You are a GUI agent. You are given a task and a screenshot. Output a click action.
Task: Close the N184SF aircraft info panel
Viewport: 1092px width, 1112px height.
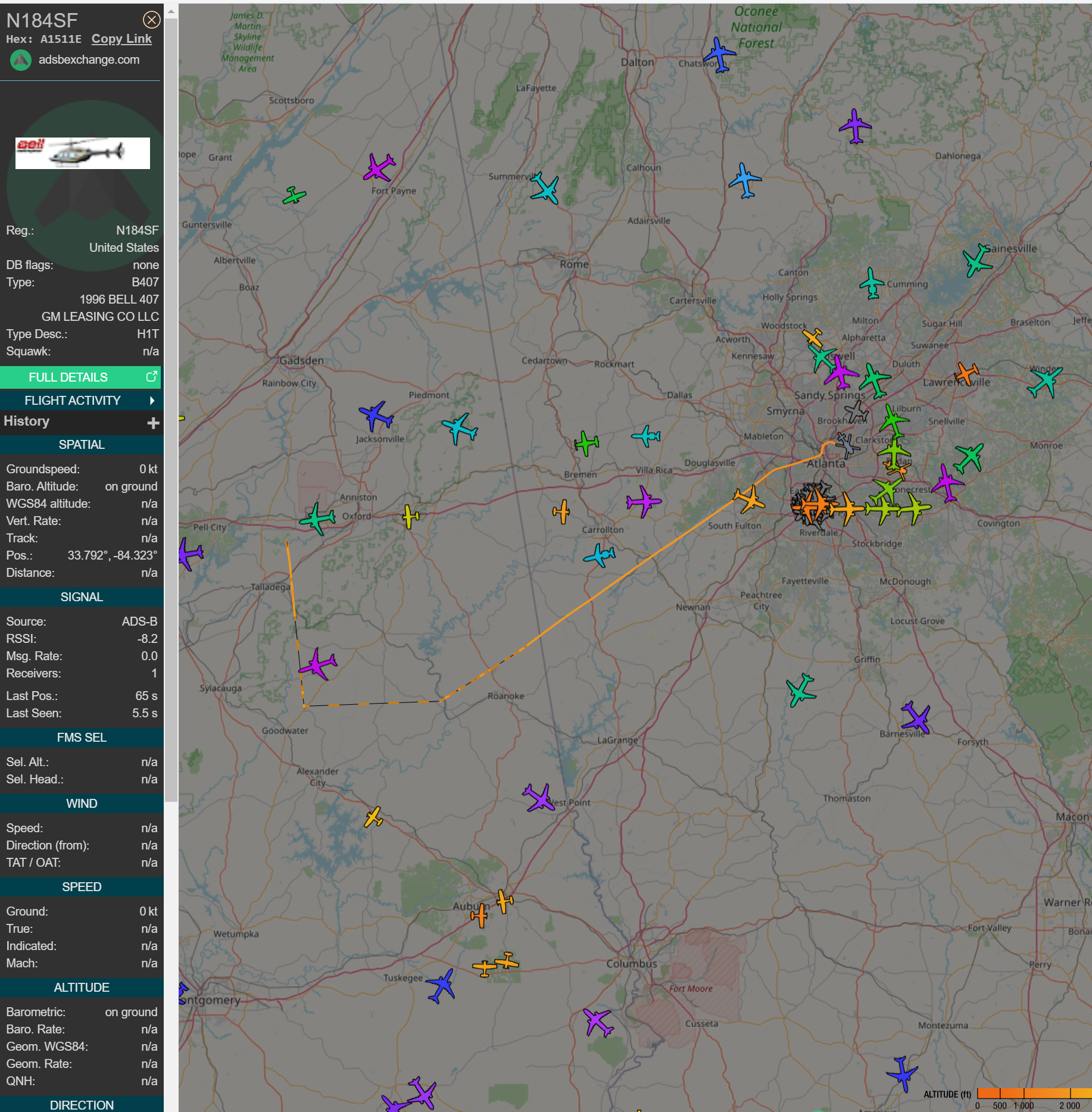coord(152,20)
